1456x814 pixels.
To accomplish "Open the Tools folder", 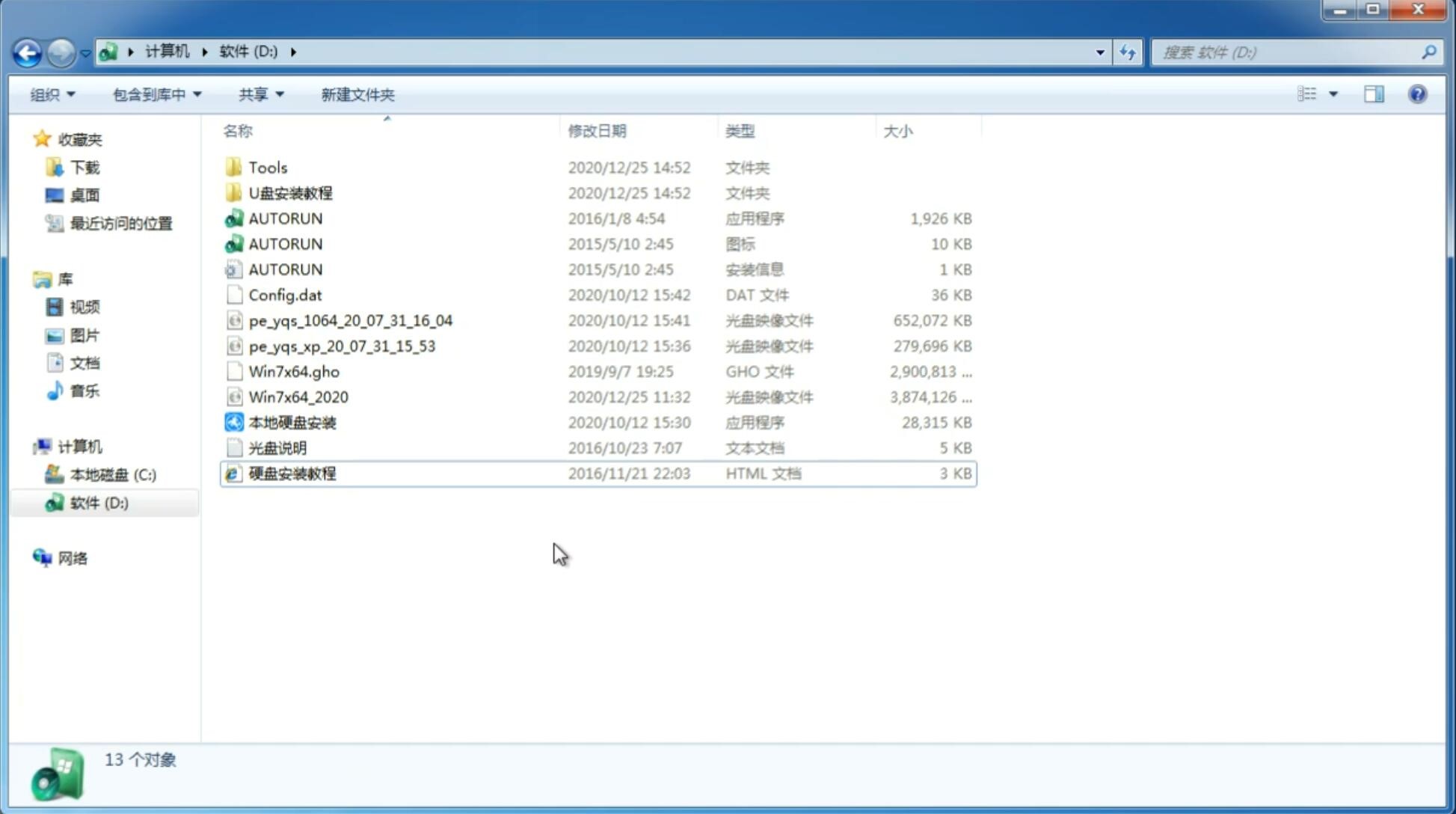I will pyautogui.click(x=266, y=167).
